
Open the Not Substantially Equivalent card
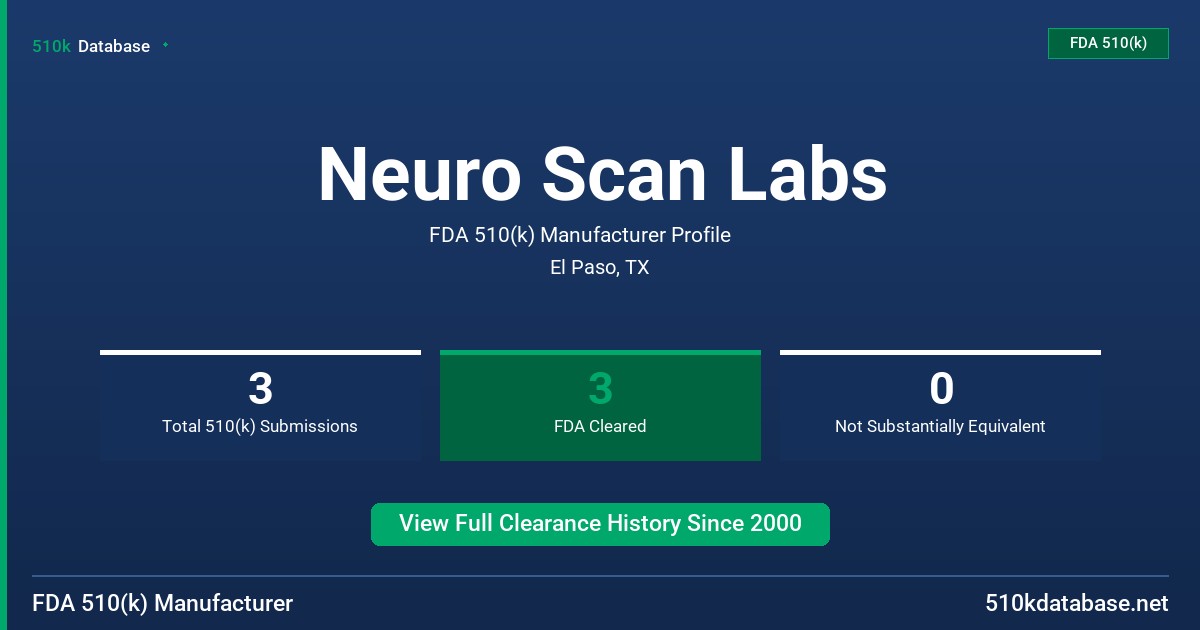tap(940, 405)
